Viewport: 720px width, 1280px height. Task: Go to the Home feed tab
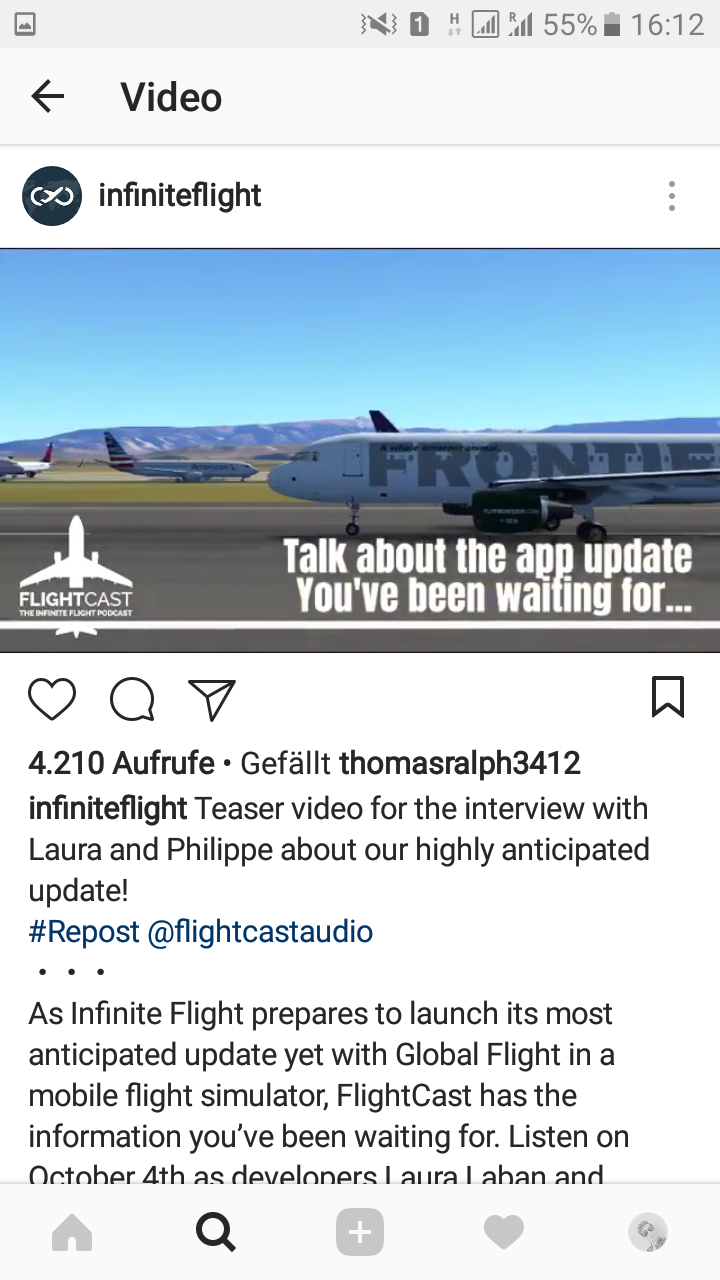point(72,1233)
